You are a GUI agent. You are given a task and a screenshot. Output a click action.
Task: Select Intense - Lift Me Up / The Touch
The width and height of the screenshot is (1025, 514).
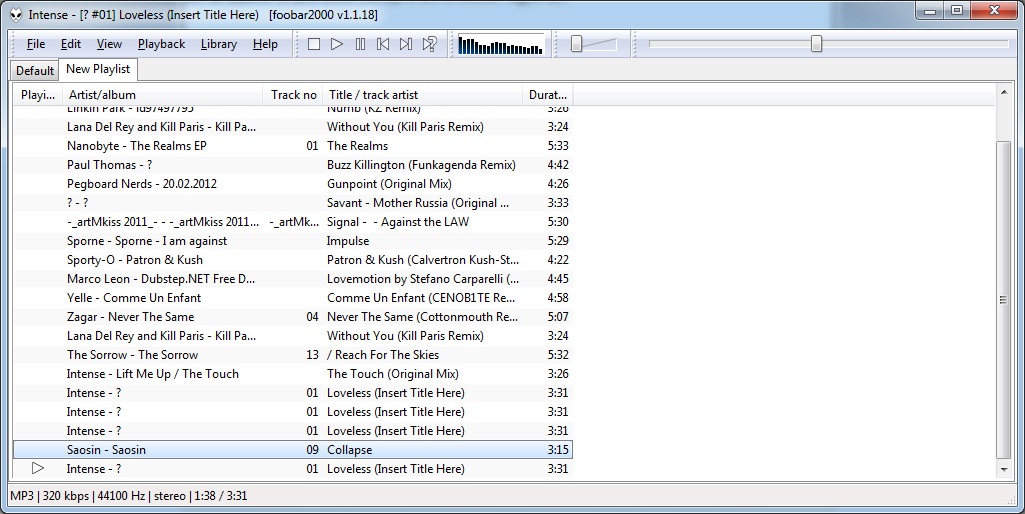point(293,373)
